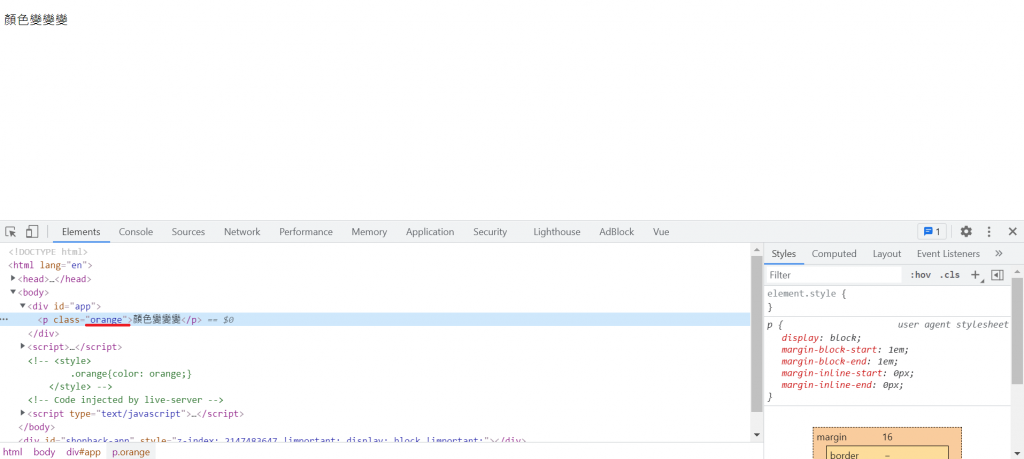This screenshot has width=1024, height=459.
Task: Click margin-block-start: 1em declaration
Action: point(845,349)
